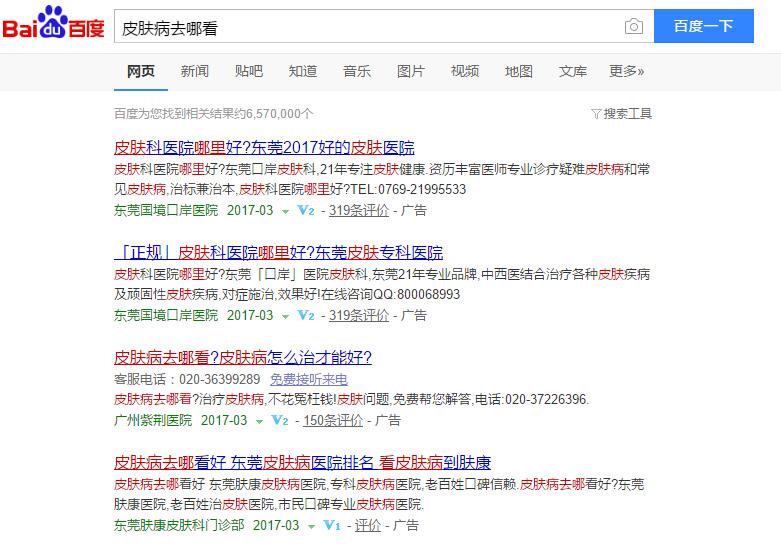Click 广告 label under first result

click(x=413, y=210)
